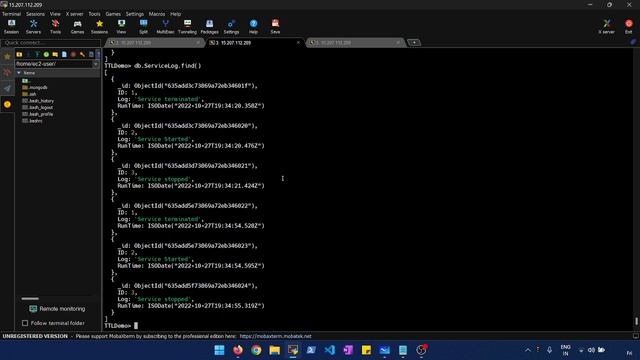Open the Tools toolbar button
Screen dimensions: 640x360
56,27
